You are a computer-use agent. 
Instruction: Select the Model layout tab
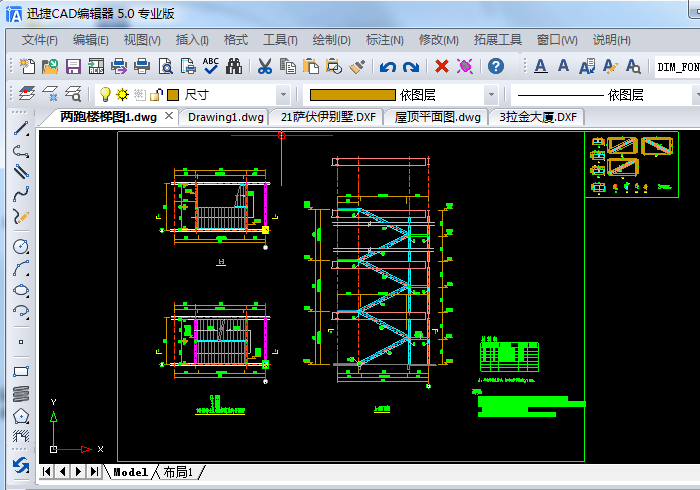[x=130, y=472]
